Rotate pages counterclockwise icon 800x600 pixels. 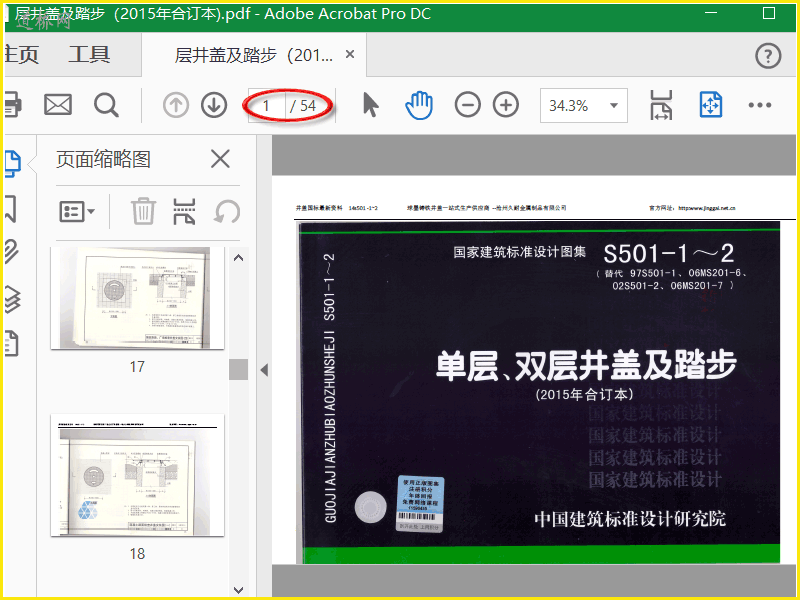[227, 212]
